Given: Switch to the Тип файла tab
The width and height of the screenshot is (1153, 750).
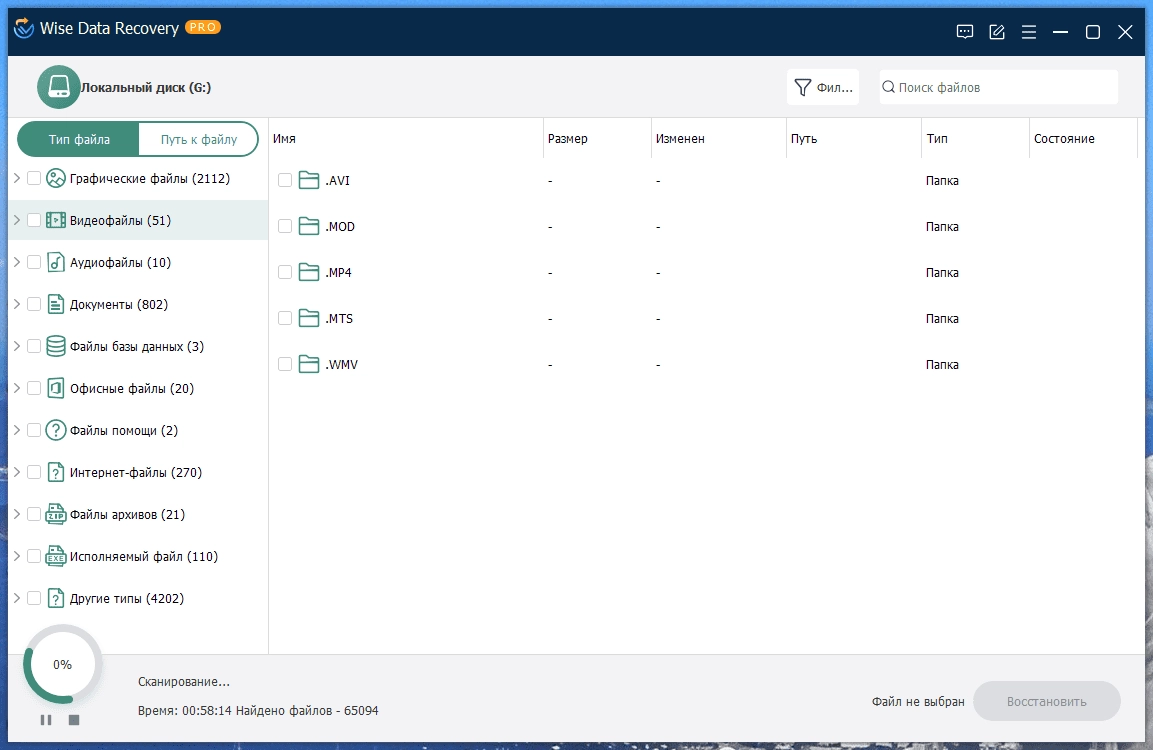Looking at the screenshot, I should point(79,139).
